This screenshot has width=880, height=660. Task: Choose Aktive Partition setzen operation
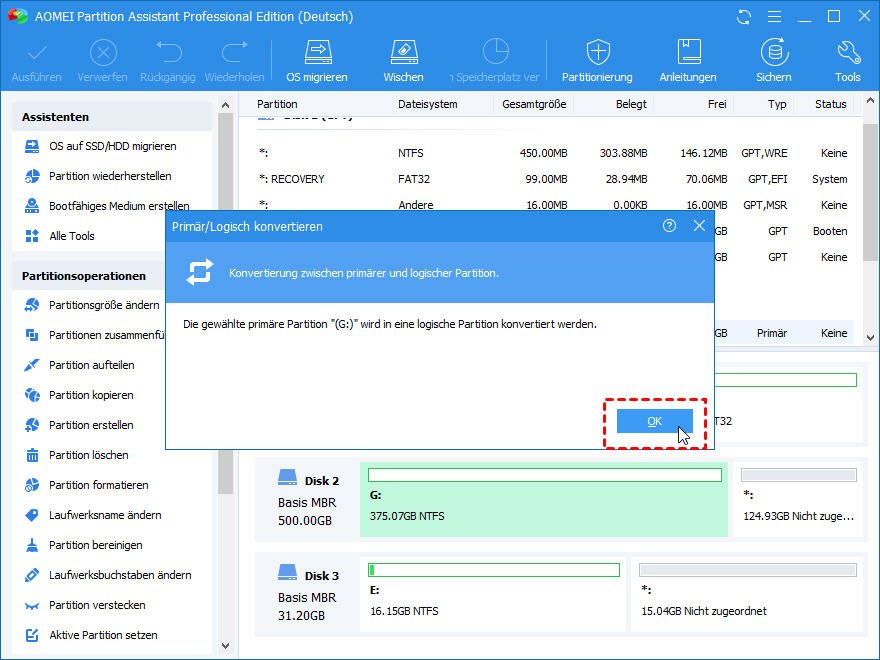coord(103,635)
